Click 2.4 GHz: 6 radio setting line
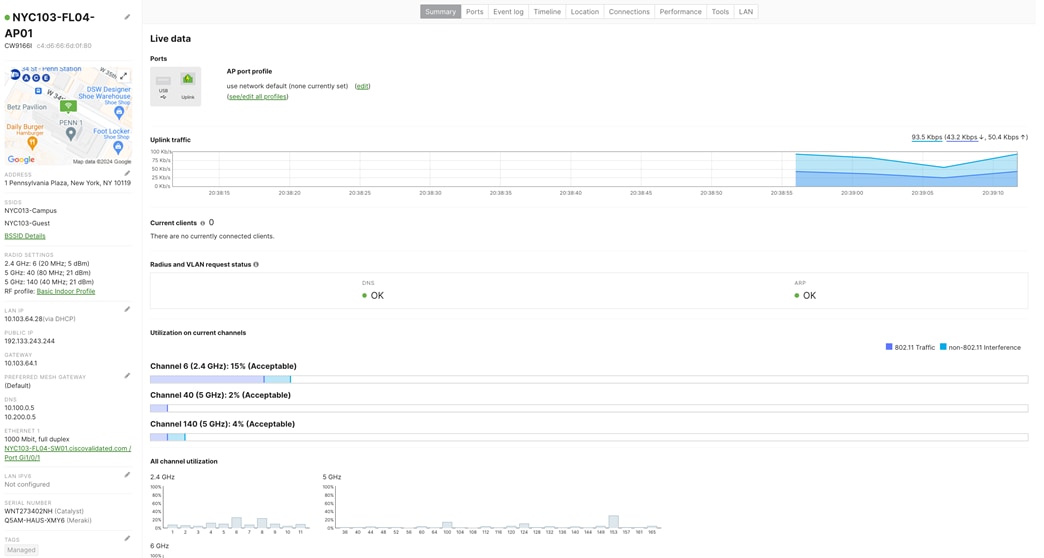Screen dimensions: 1044x558 pos(47,264)
